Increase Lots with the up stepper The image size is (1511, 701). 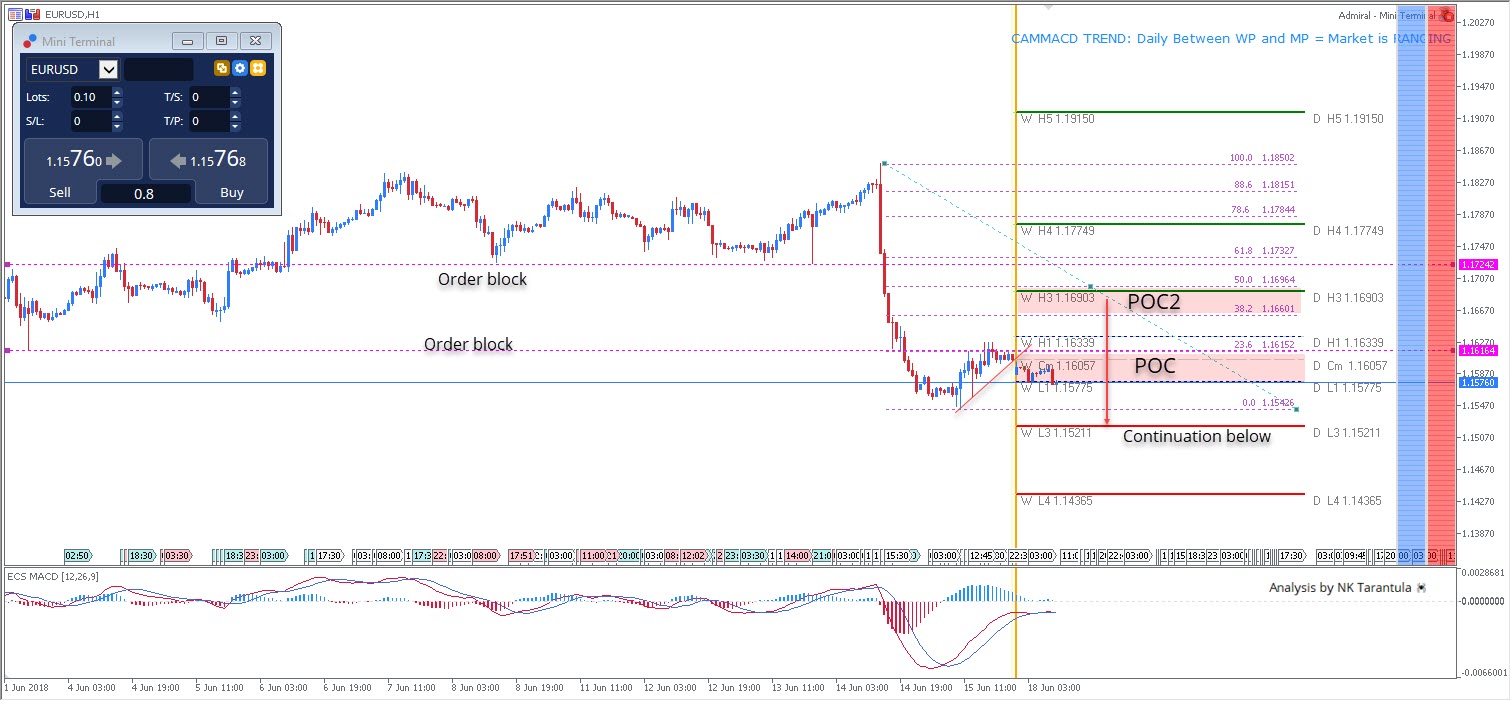coord(117,93)
